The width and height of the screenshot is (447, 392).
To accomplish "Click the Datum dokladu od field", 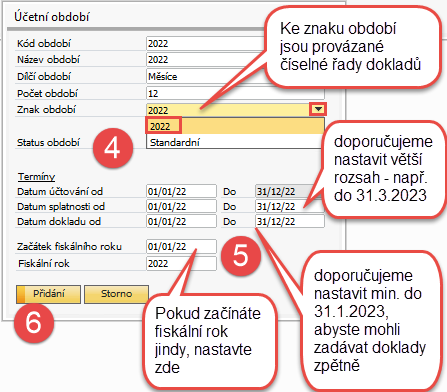I will tap(181, 221).
